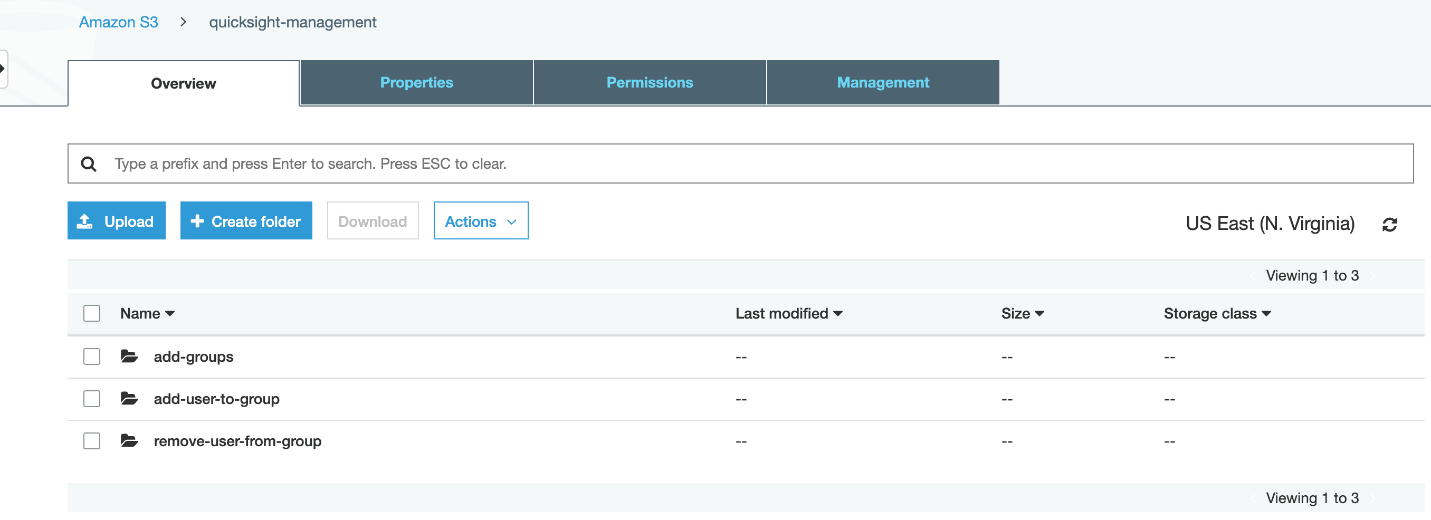The width and height of the screenshot is (1431, 520).
Task: Switch to the Properties tab
Action: tap(417, 83)
